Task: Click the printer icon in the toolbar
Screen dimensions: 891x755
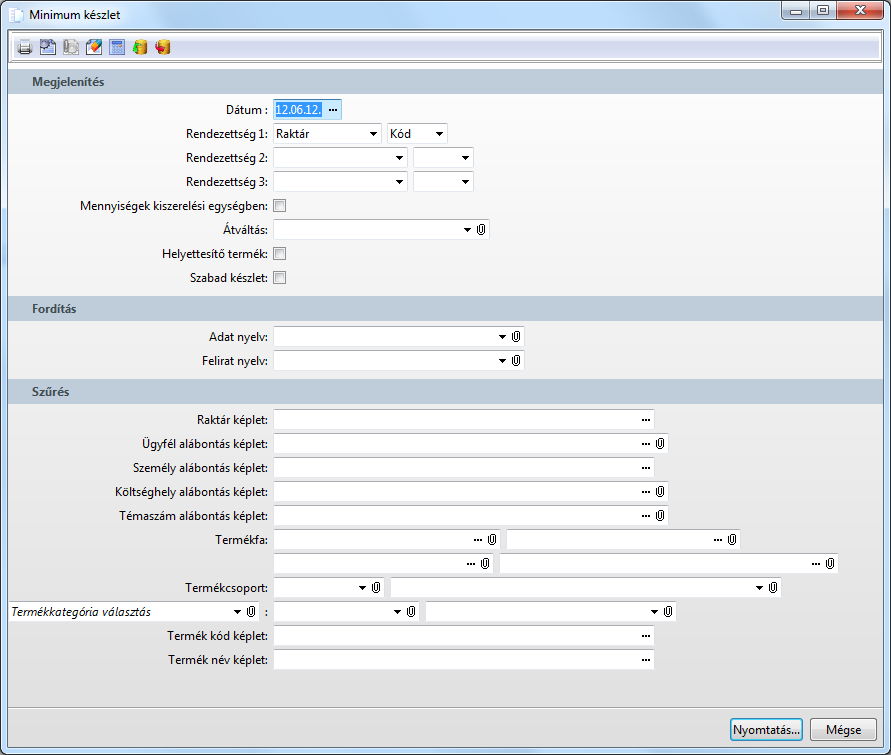Action: coord(24,47)
